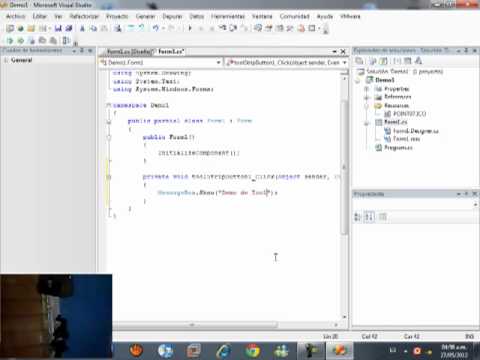This screenshot has width=480, height=360.
Task: Switch to Form1.cs [Diseño] tab
Action: click(130, 52)
